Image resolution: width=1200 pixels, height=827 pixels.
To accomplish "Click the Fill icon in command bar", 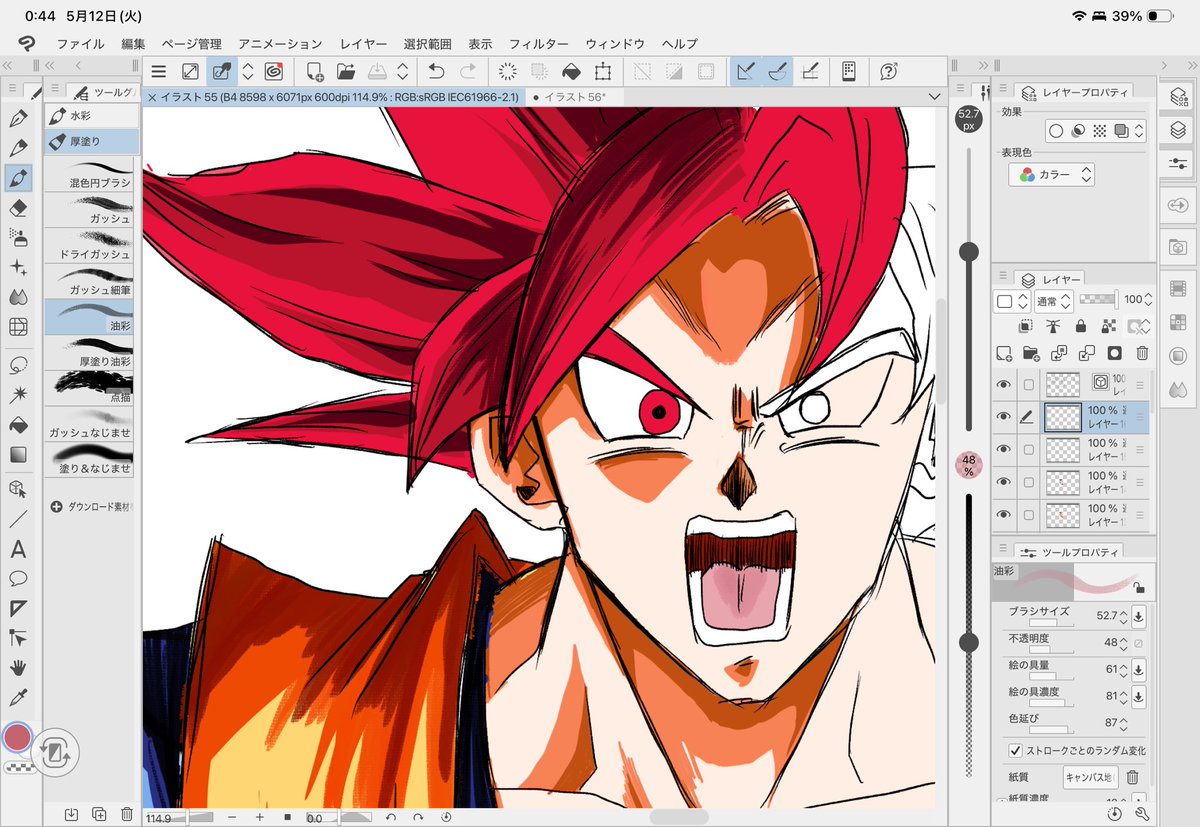I will pos(570,71).
